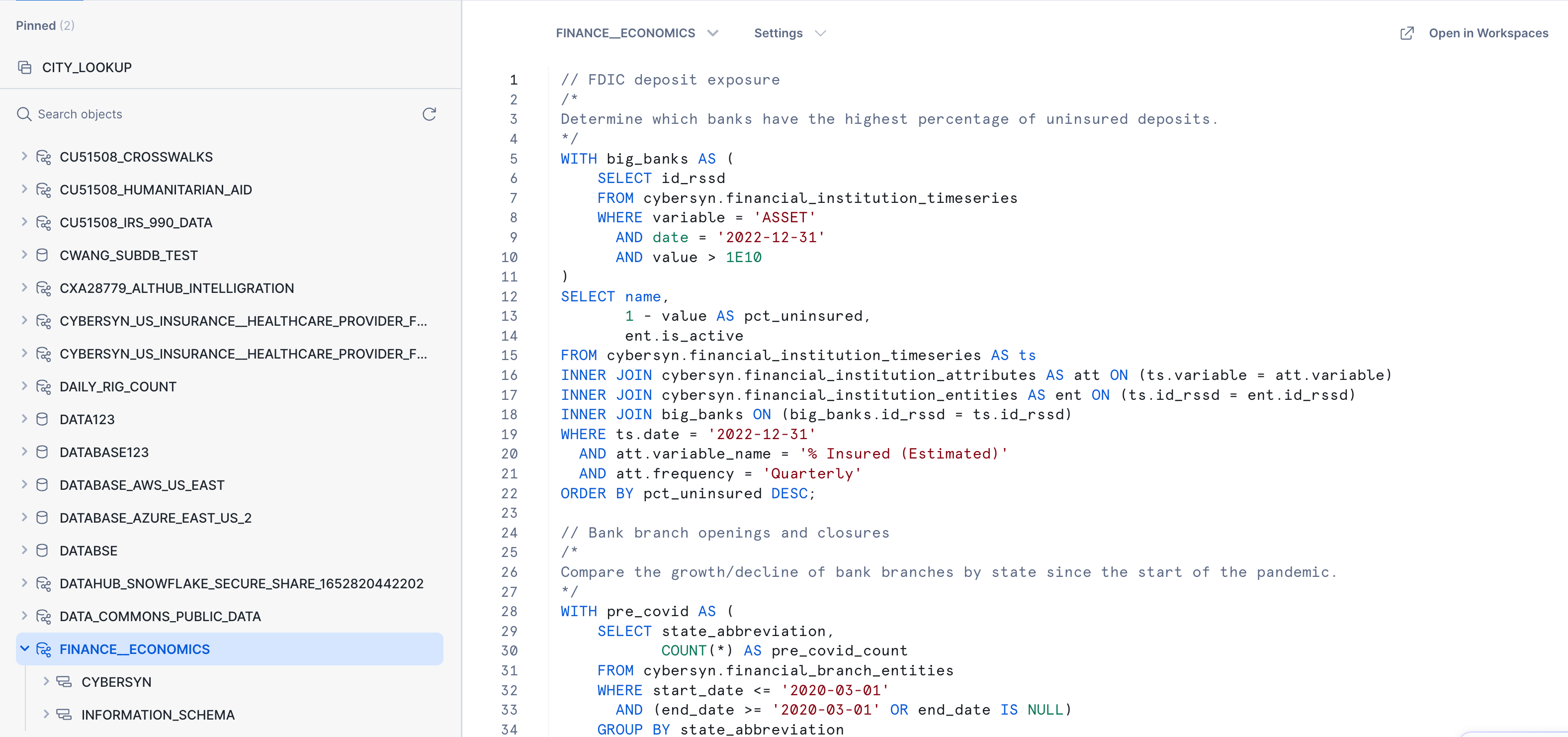Screen dimensions: 1568x737
Task: Expand the CU51508_HUMANITARIAN_AID database
Action: click(x=24, y=189)
